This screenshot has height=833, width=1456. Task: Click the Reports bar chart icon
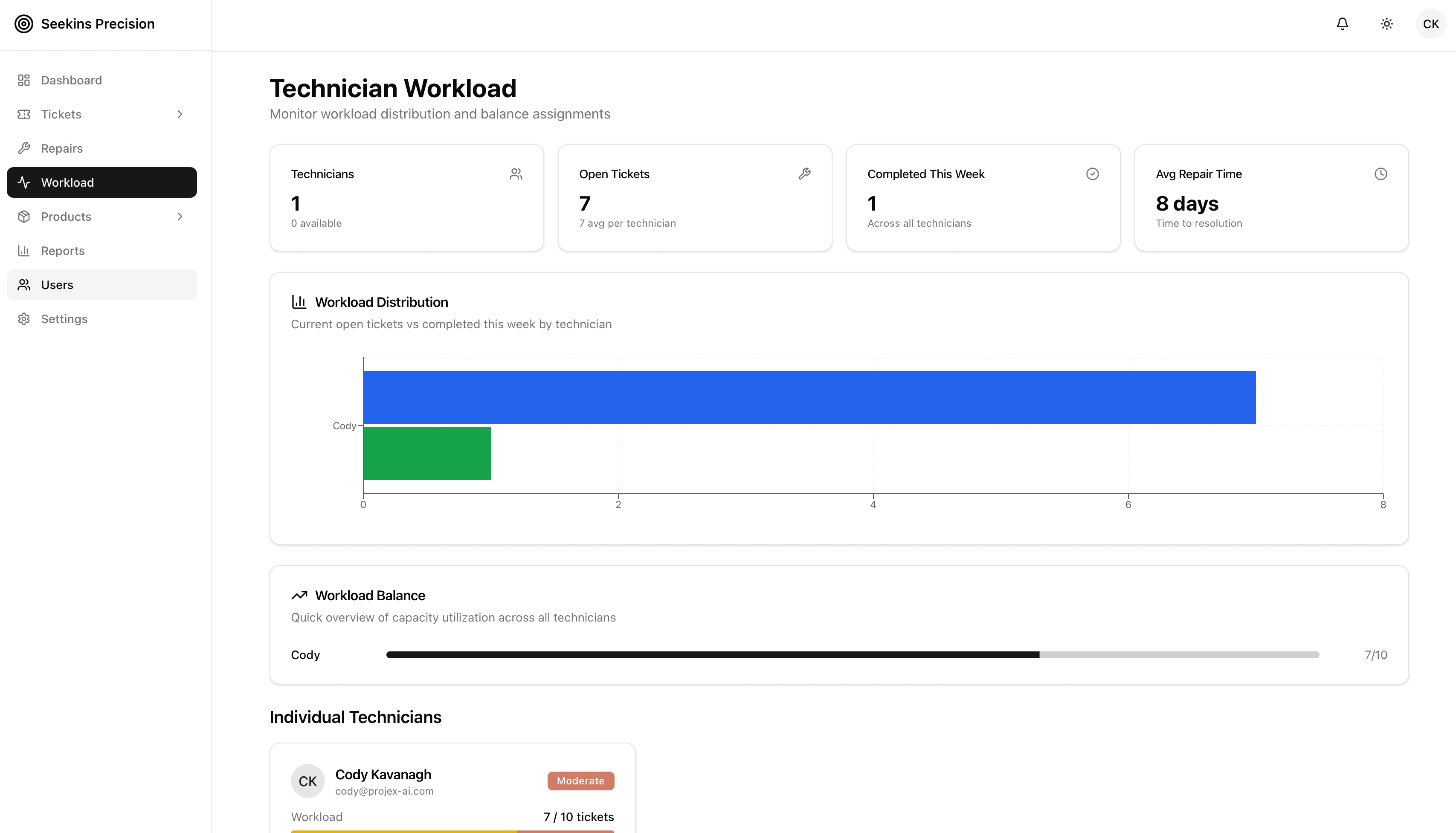point(24,251)
